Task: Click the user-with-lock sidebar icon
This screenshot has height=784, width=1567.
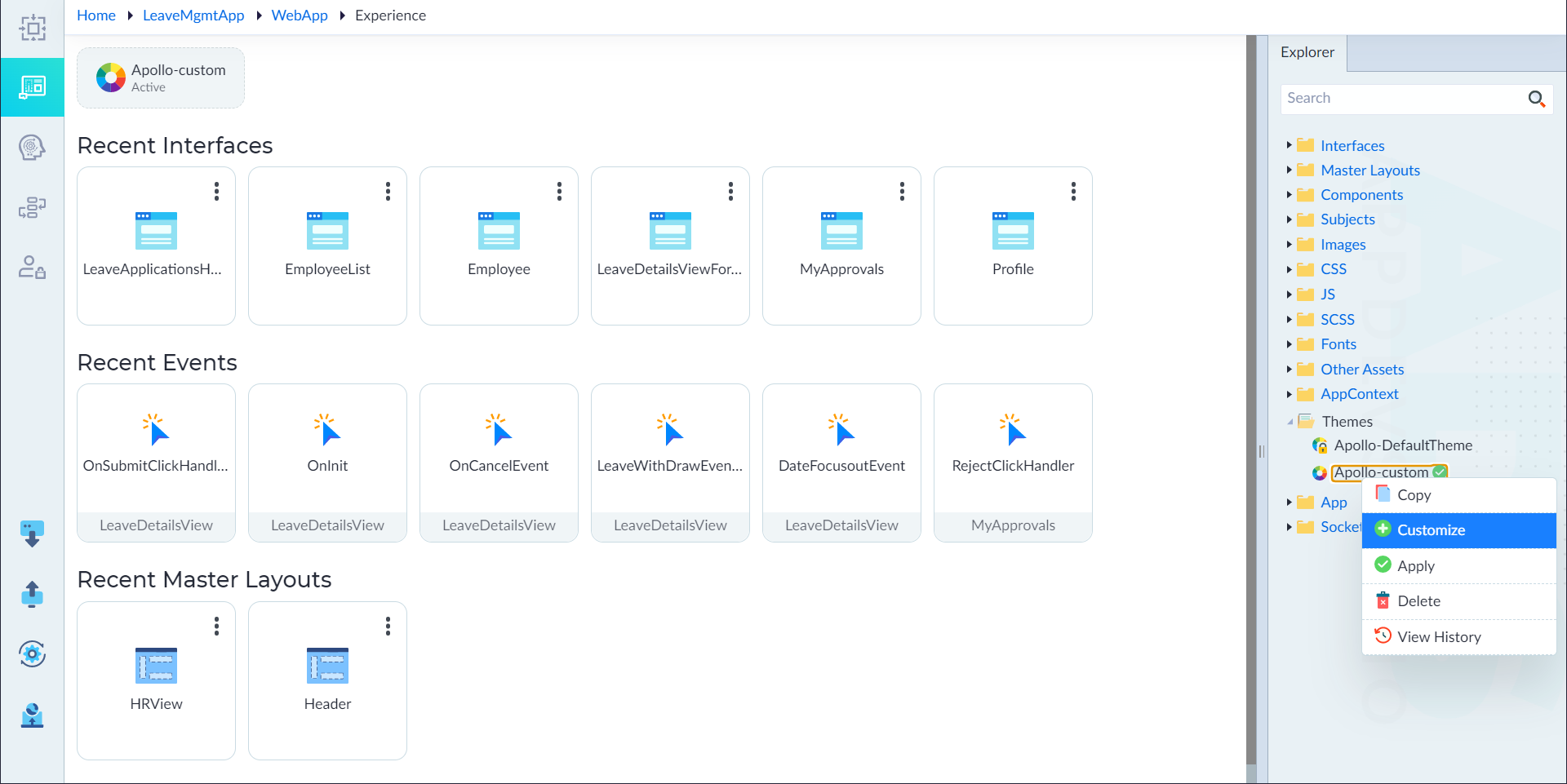Action: coord(32,267)
